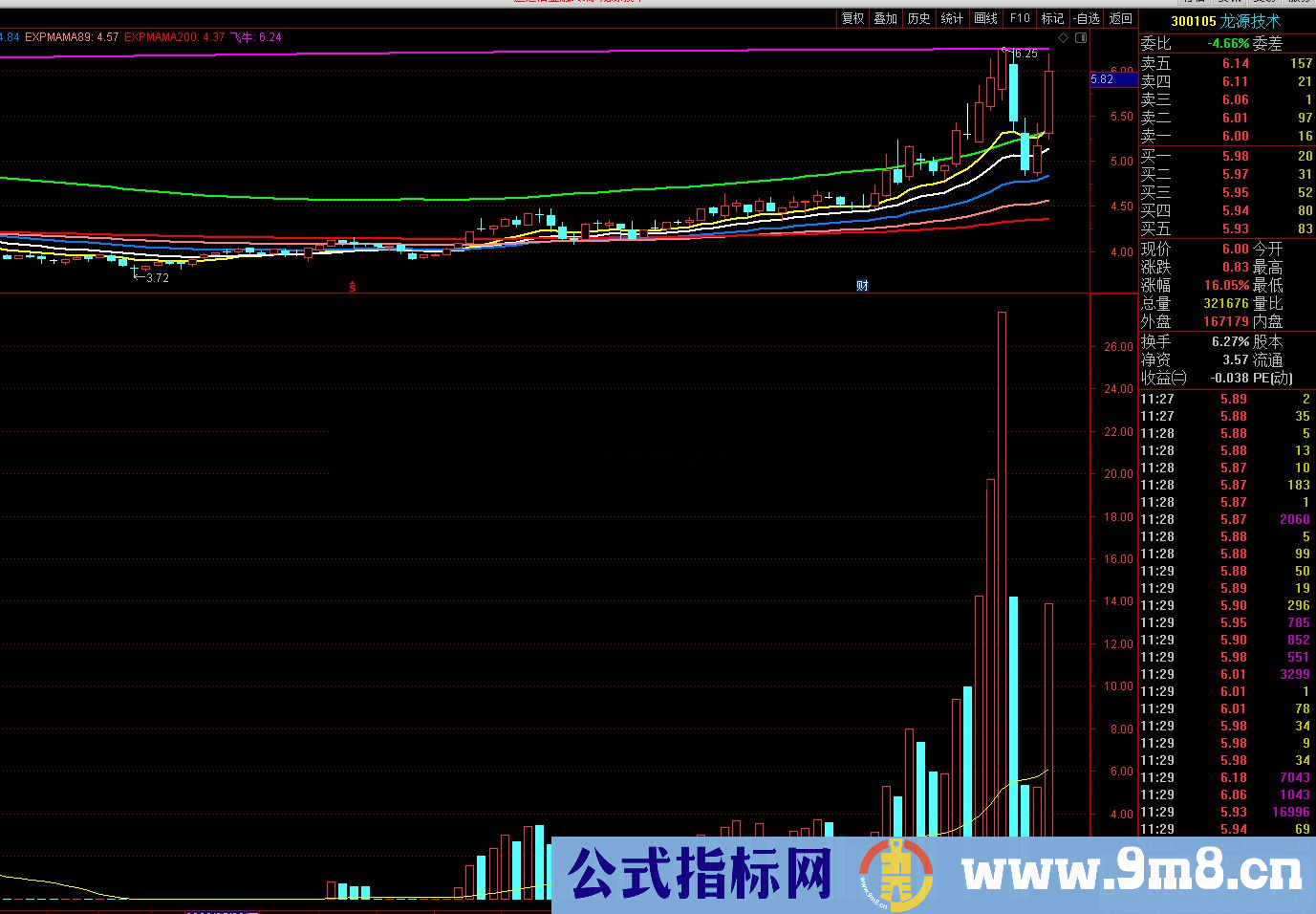Select the 卖三 ask row at 6.06
The image size is (1316, 914).
pos(1227,99)
